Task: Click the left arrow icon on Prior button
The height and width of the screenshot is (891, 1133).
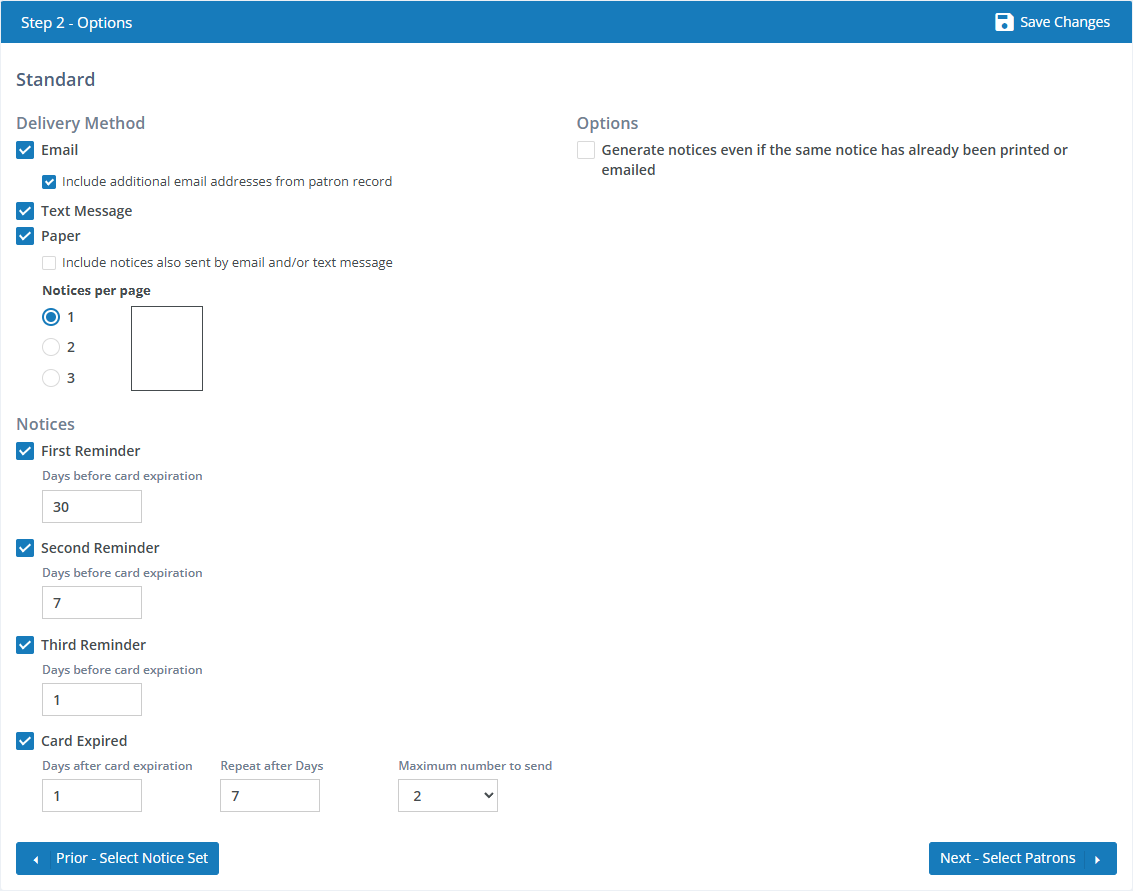Action: point(35,859)
